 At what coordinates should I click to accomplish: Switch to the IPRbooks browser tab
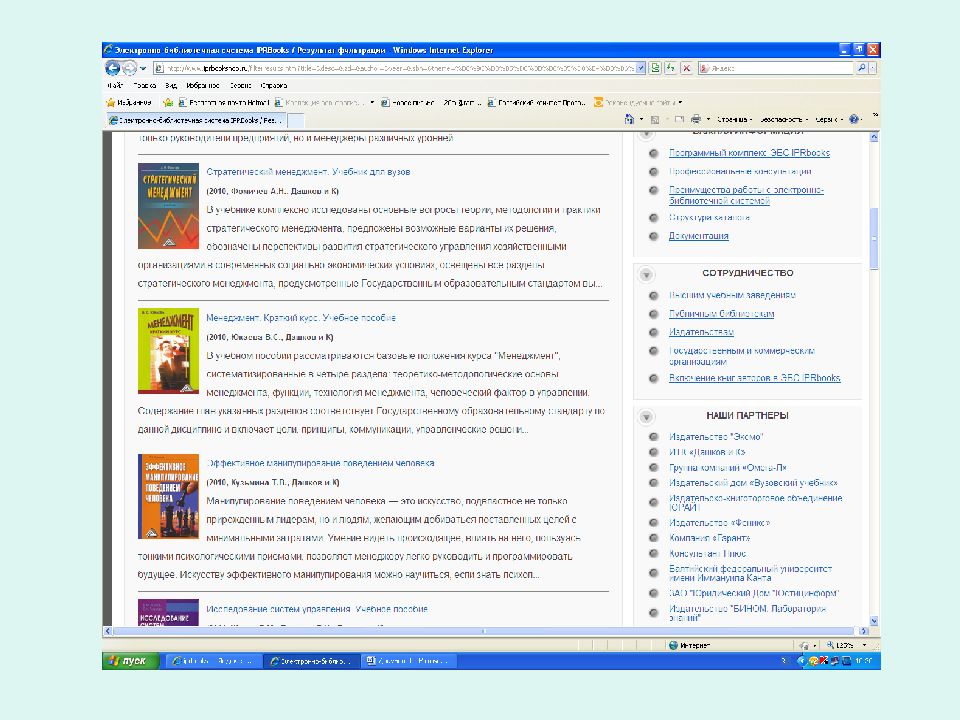(x=195, y=120)
